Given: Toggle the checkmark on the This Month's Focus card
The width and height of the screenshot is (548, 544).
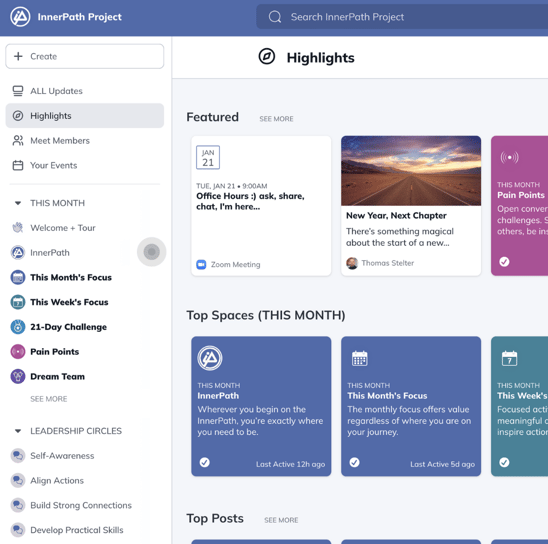Looking at the screenshot, I should (354, 463).
